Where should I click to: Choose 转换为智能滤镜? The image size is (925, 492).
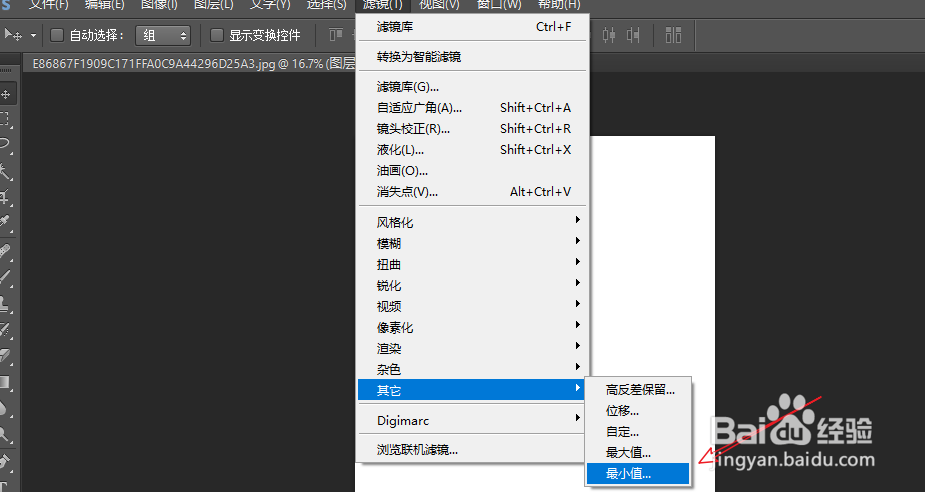tap(471, 57)
